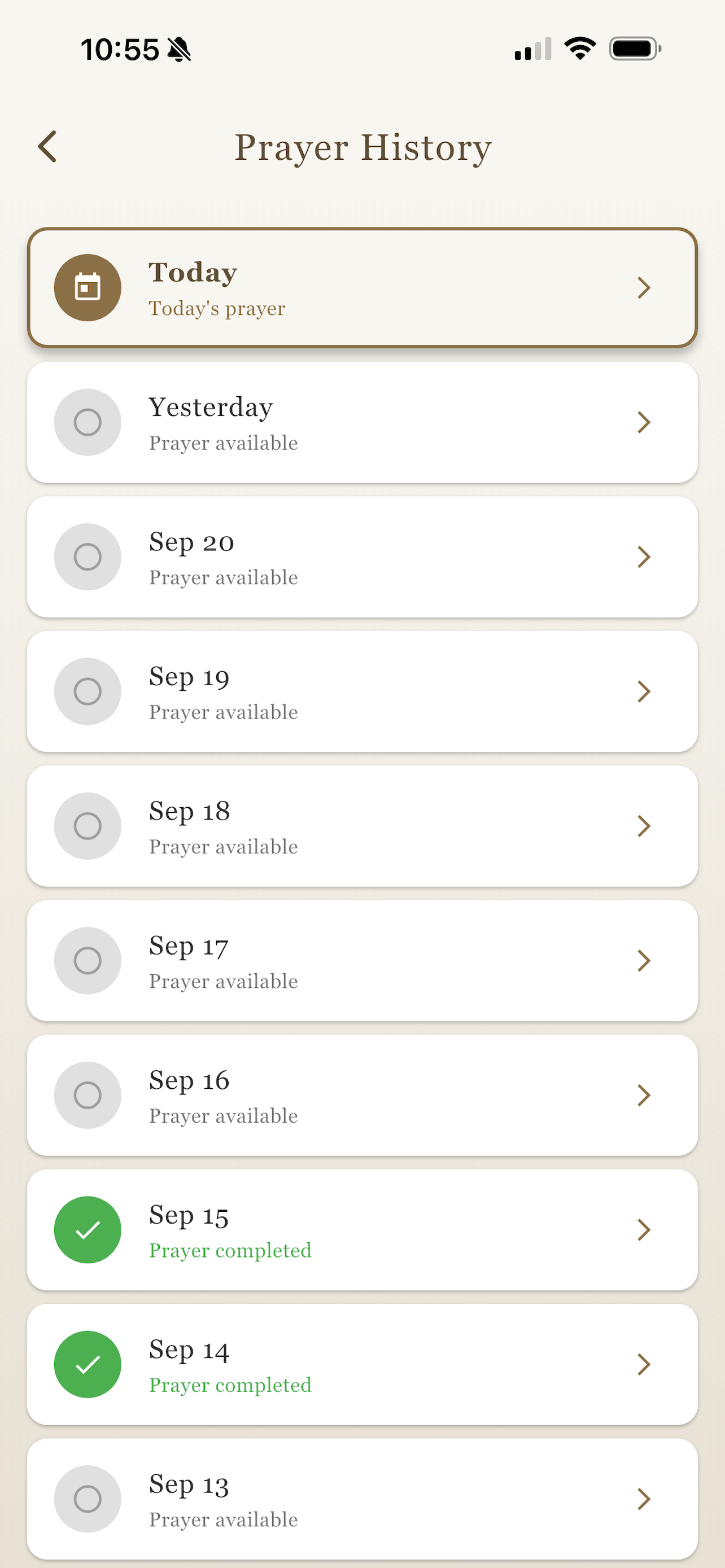Open the Sep 13 prayer entry
This screenshot has height=1568, width=725.
[362, 1498]
